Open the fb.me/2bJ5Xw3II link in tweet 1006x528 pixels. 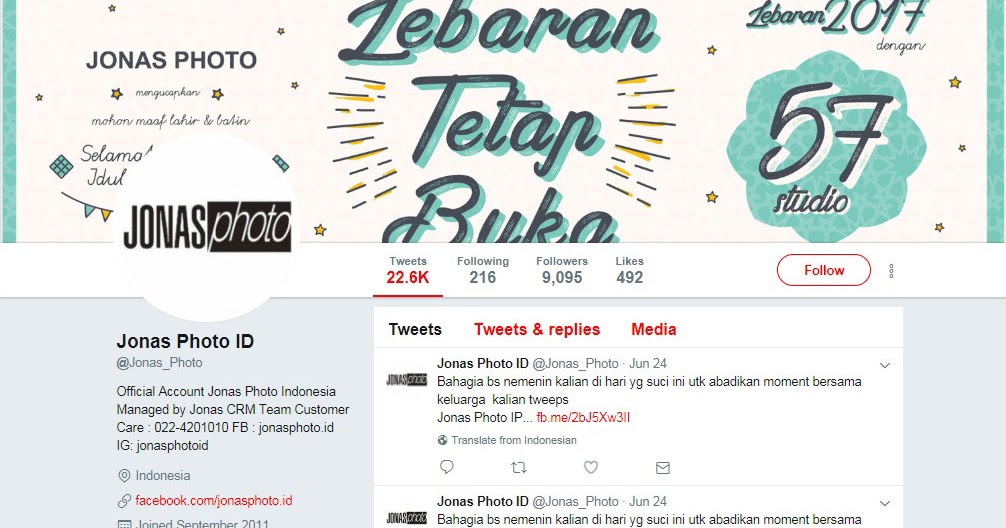[x=583, y=418]
